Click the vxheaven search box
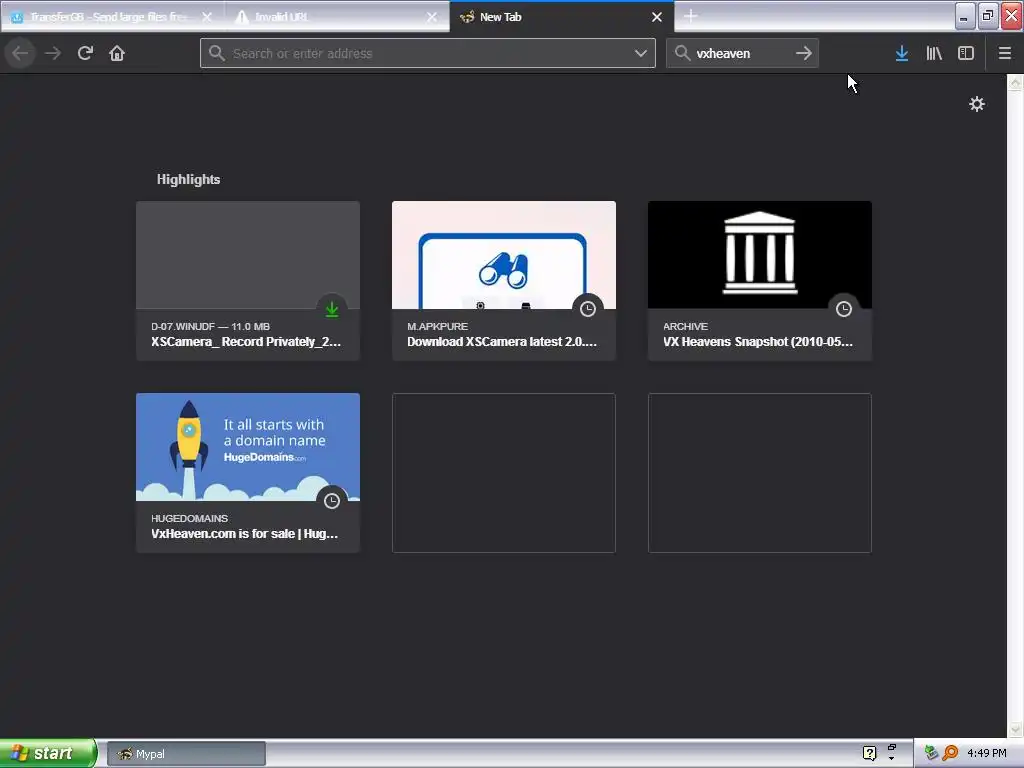The width and height of the screenshot is (1024, 768). pyautogui.click(x=742, y=53)
